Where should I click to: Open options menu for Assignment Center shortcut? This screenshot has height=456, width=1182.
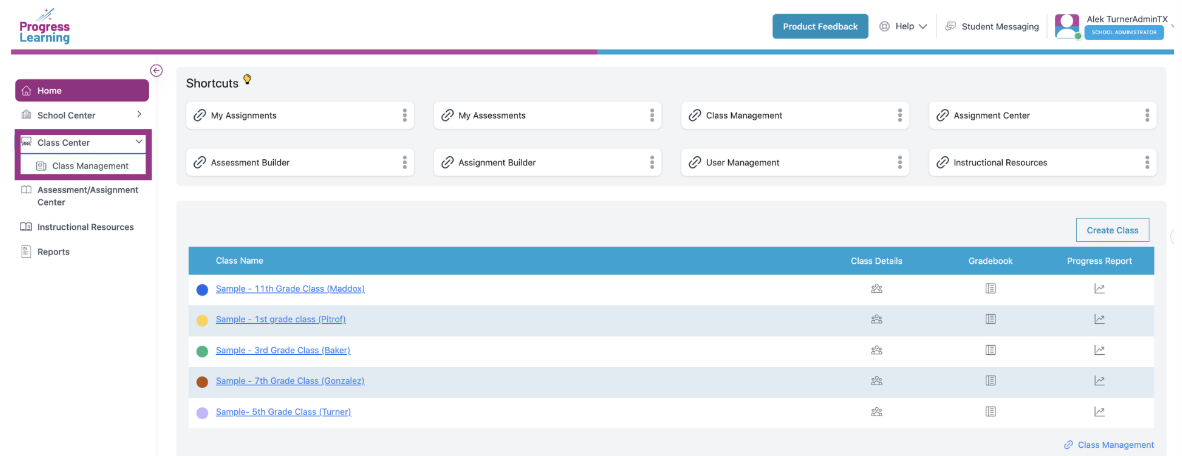[x=1147, y=115]
